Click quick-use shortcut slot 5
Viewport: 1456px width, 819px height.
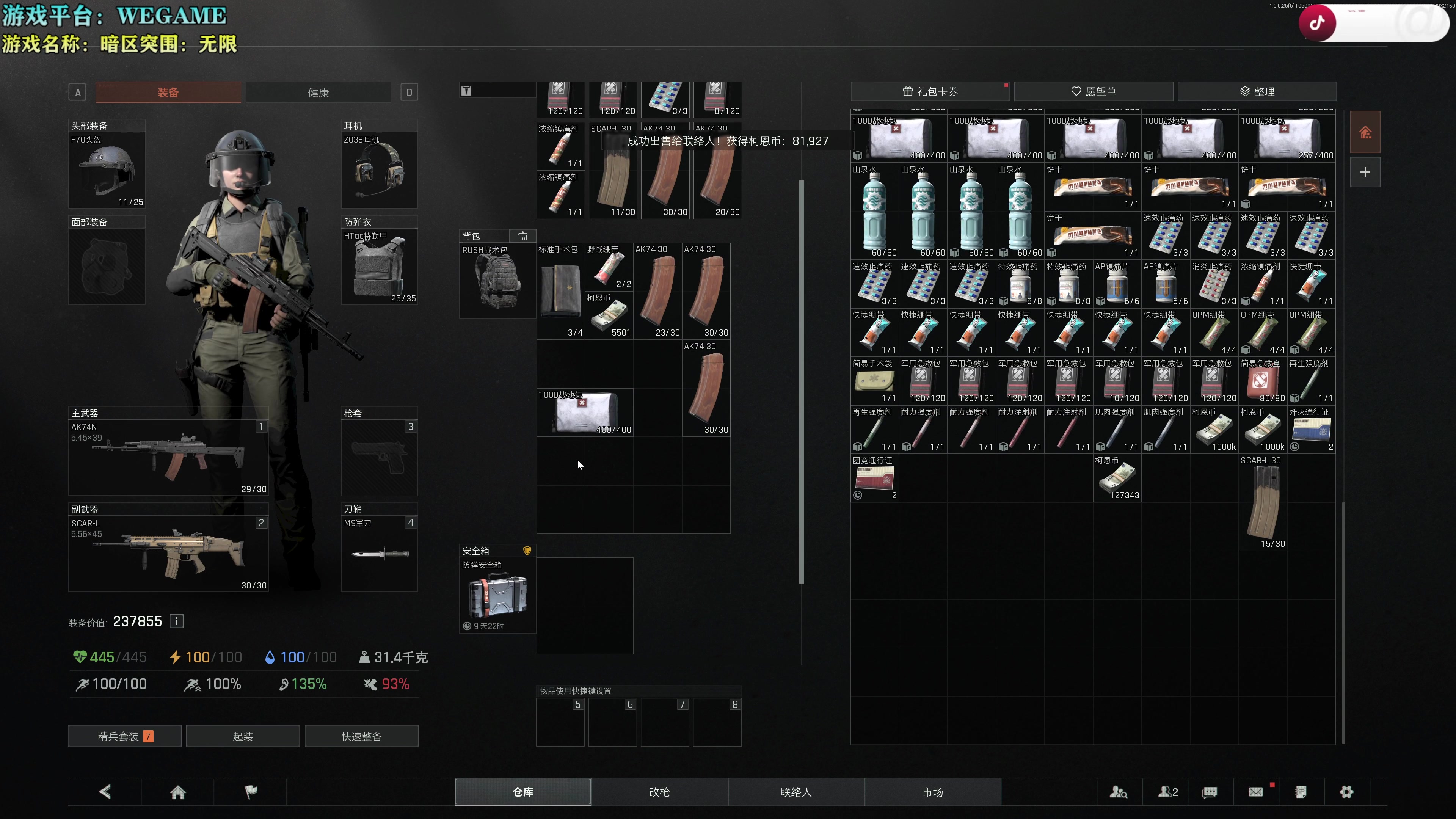(x=560, y=722)
